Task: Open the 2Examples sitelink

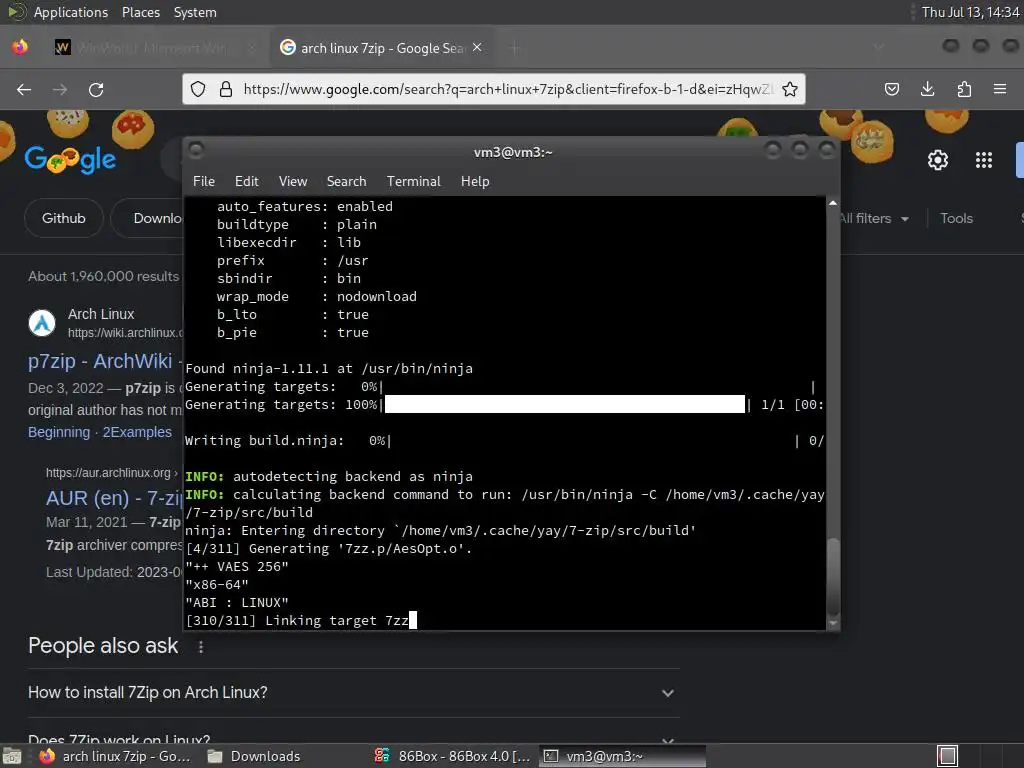Action: click(137, 432)
